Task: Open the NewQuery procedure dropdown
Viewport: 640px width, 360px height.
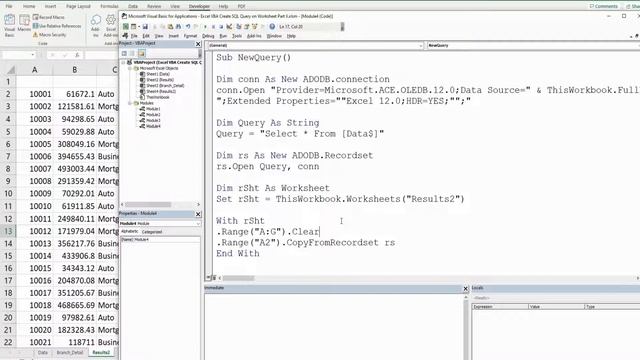Action: [532, 46]
